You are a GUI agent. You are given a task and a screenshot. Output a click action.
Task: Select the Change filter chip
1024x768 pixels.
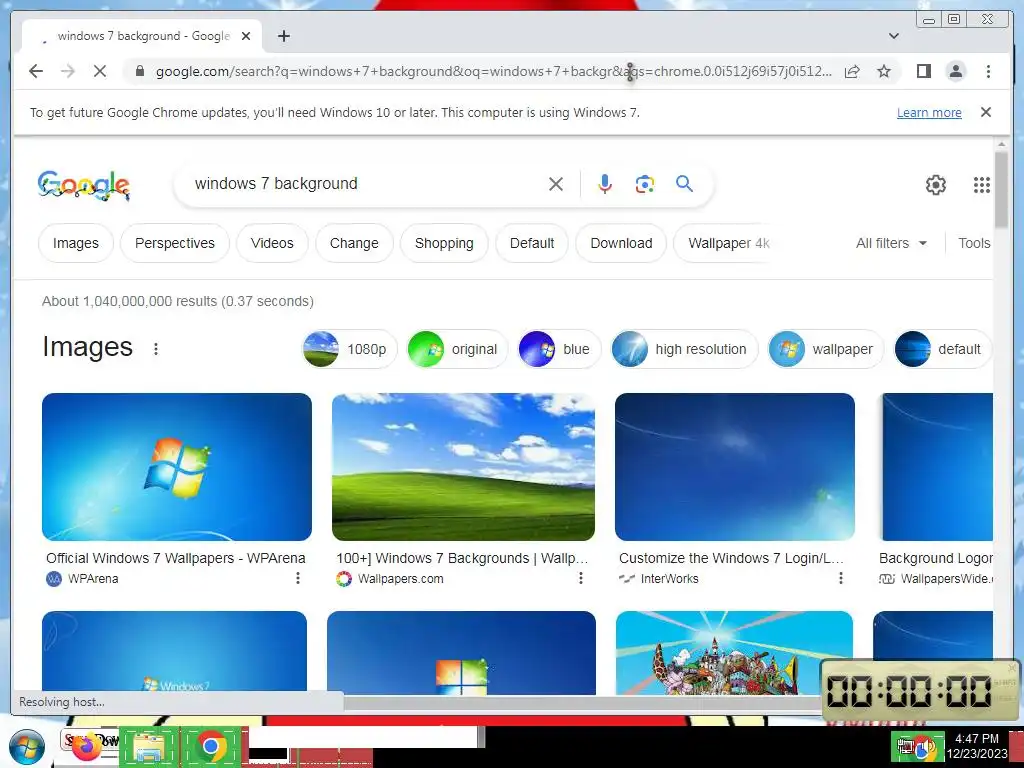(354, 243)
